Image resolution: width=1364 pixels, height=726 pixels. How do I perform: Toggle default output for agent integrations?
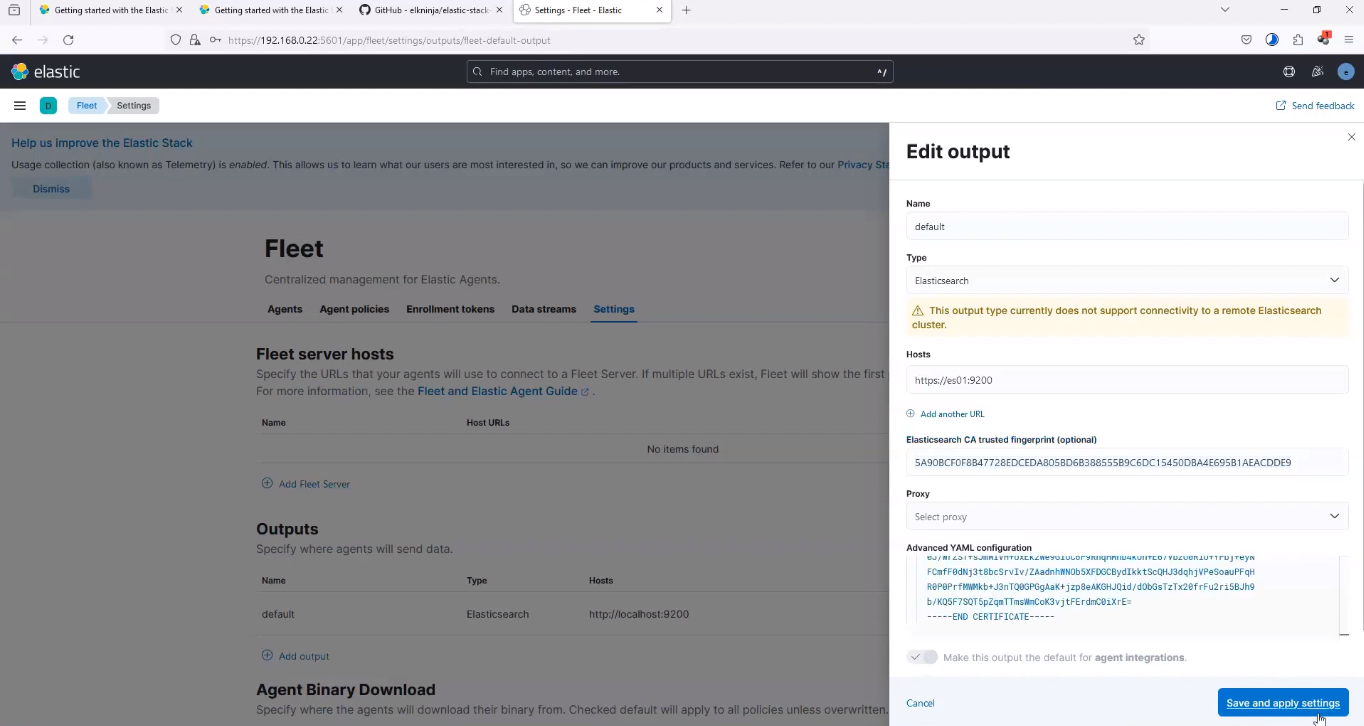pos(922,657)
